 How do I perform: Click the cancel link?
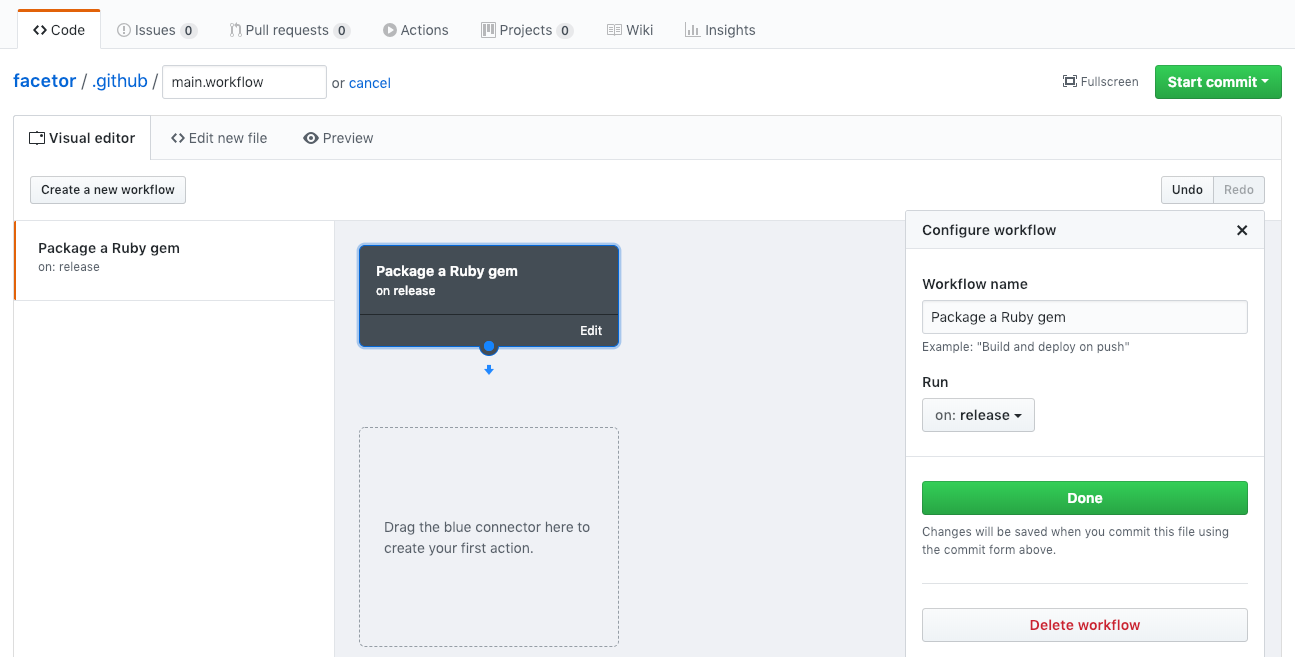(x=369, y=83)
